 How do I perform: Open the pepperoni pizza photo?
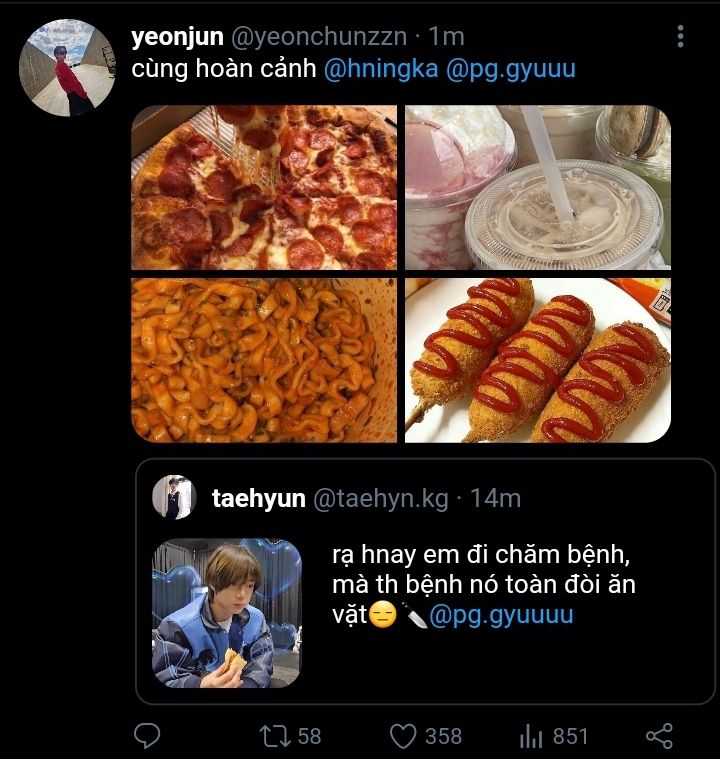point(264,187)
